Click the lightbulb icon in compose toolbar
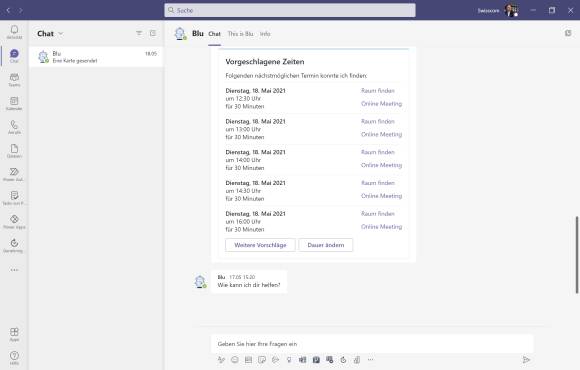This screenshot has height=370, width=580. pos(289,359)
